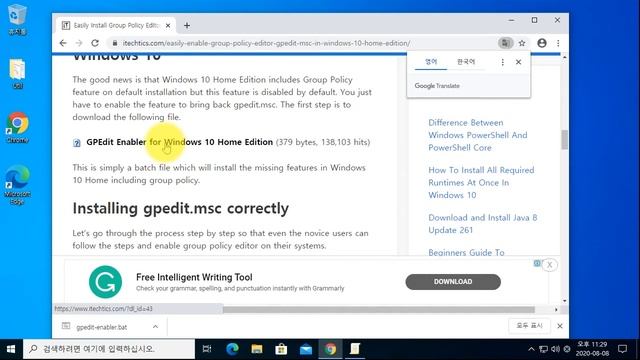The image size is (640, 360).
Task: Click the vertical page scrollbar thumb
Action: point(564,140)
